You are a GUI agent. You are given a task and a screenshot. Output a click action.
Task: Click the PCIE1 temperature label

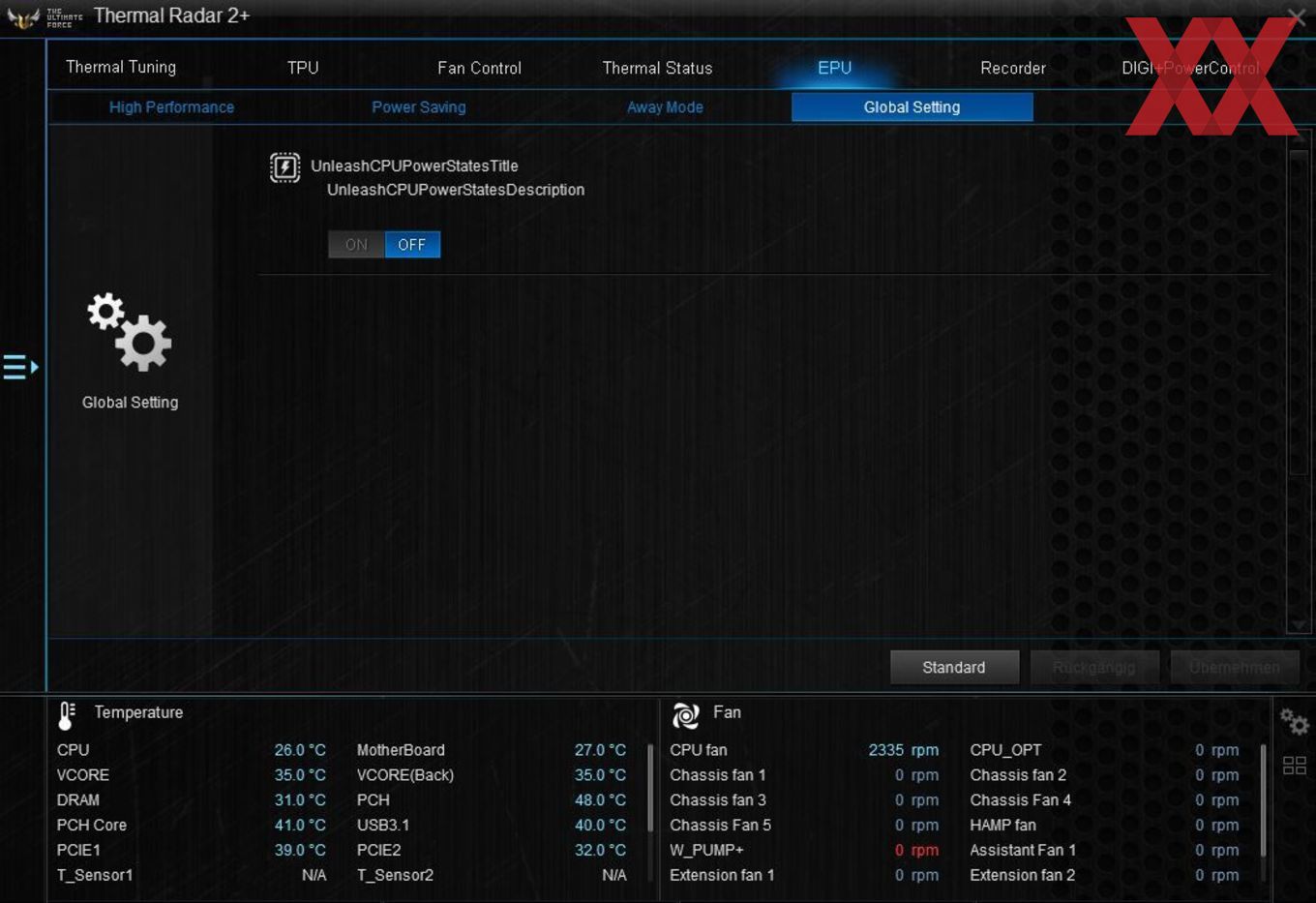[78, 851]
